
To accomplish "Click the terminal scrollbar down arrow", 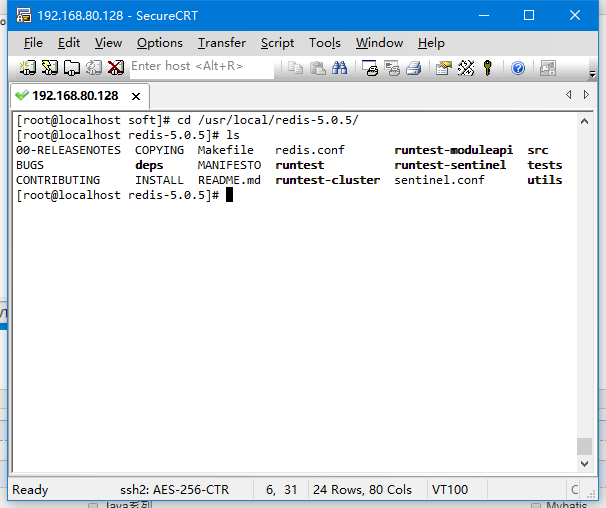I will [584, 464].
